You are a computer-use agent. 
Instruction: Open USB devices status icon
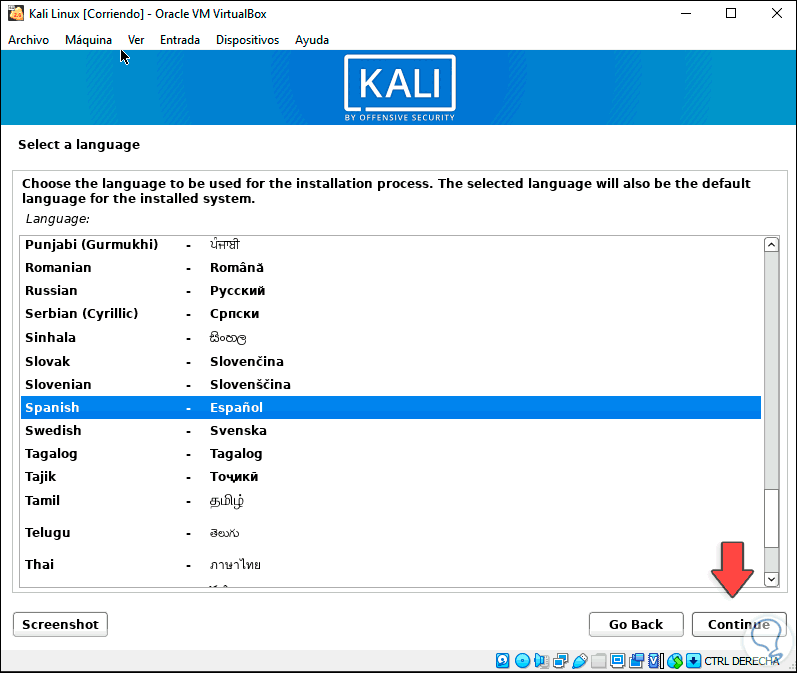(x=579, y=660)
